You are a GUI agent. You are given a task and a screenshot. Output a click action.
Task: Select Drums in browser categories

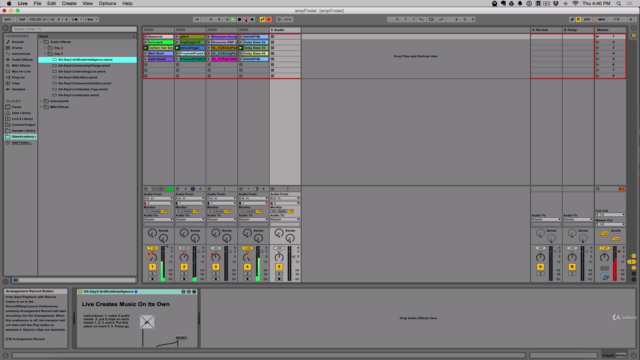click(x=17, y=48)
